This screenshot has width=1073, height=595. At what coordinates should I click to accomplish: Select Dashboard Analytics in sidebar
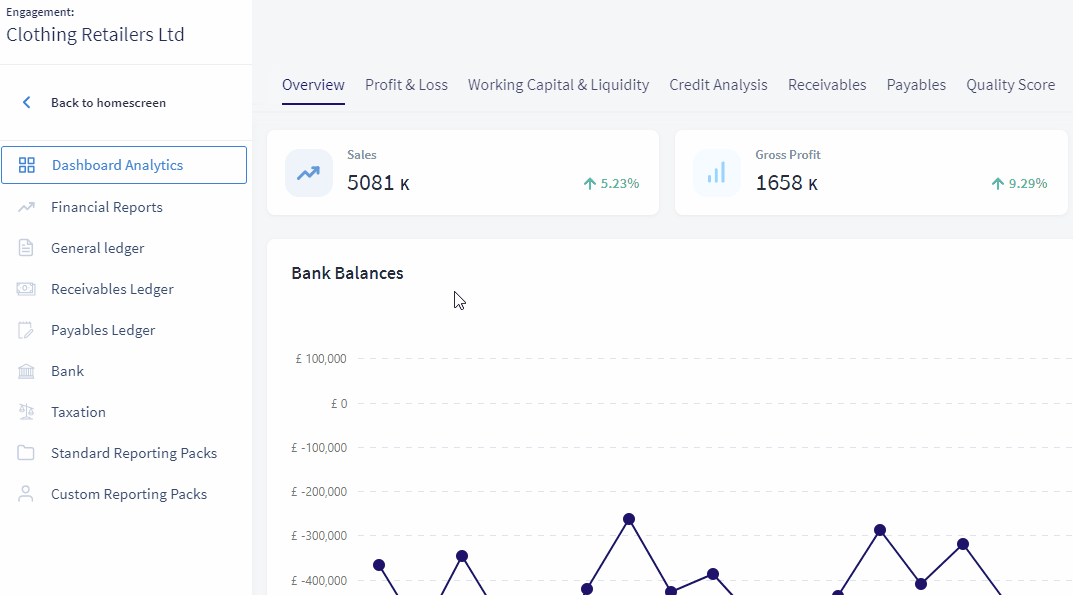(x=124, y=165)
